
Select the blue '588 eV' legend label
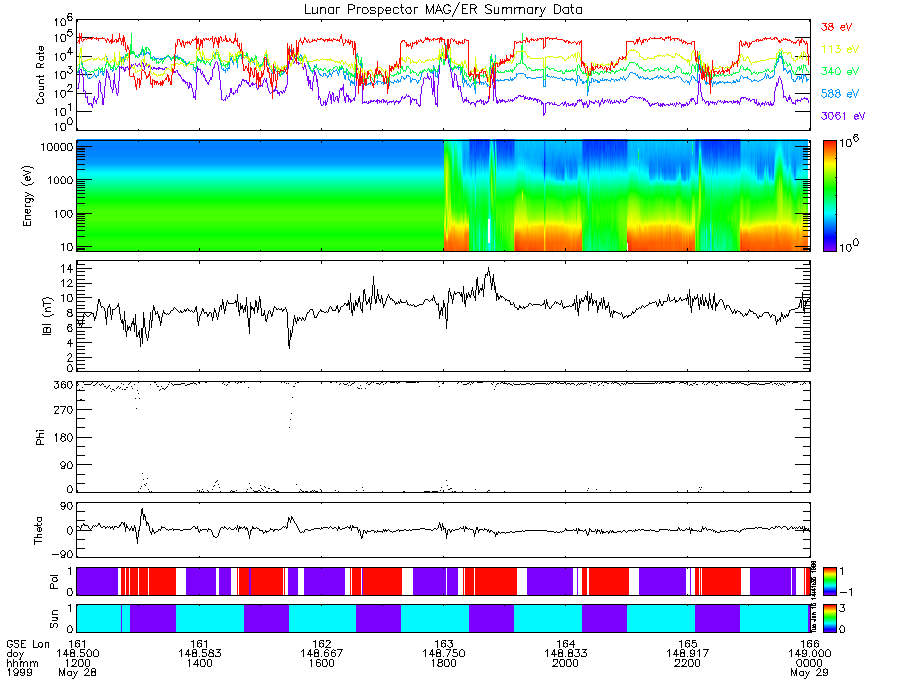(840, 94)
